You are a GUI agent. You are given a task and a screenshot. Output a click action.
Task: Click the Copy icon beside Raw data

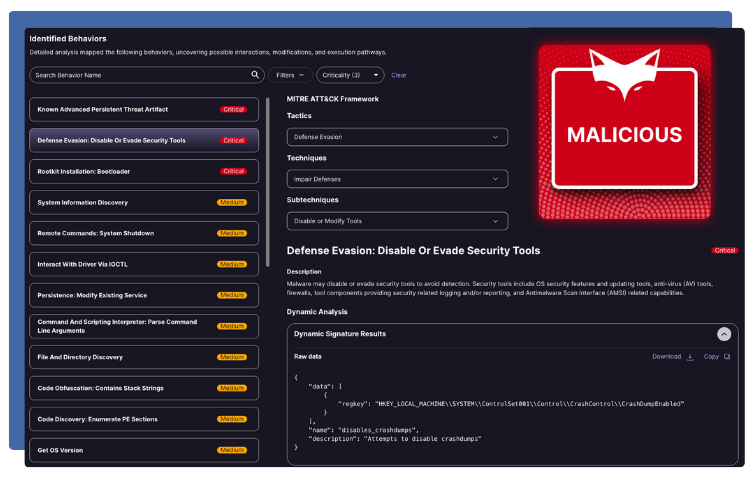727,356
